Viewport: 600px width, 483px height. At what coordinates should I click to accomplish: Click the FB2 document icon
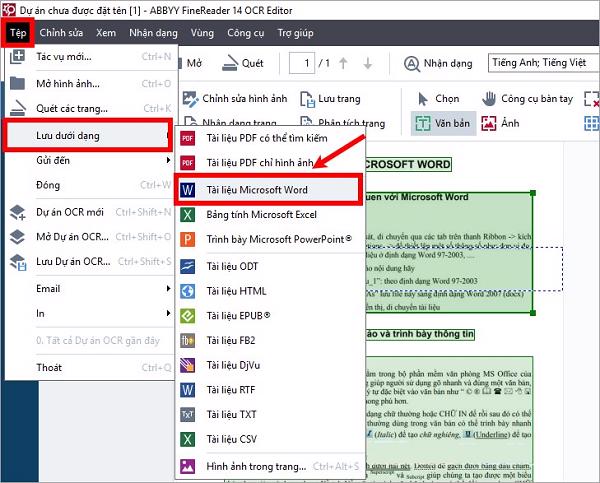click(188, 341)
